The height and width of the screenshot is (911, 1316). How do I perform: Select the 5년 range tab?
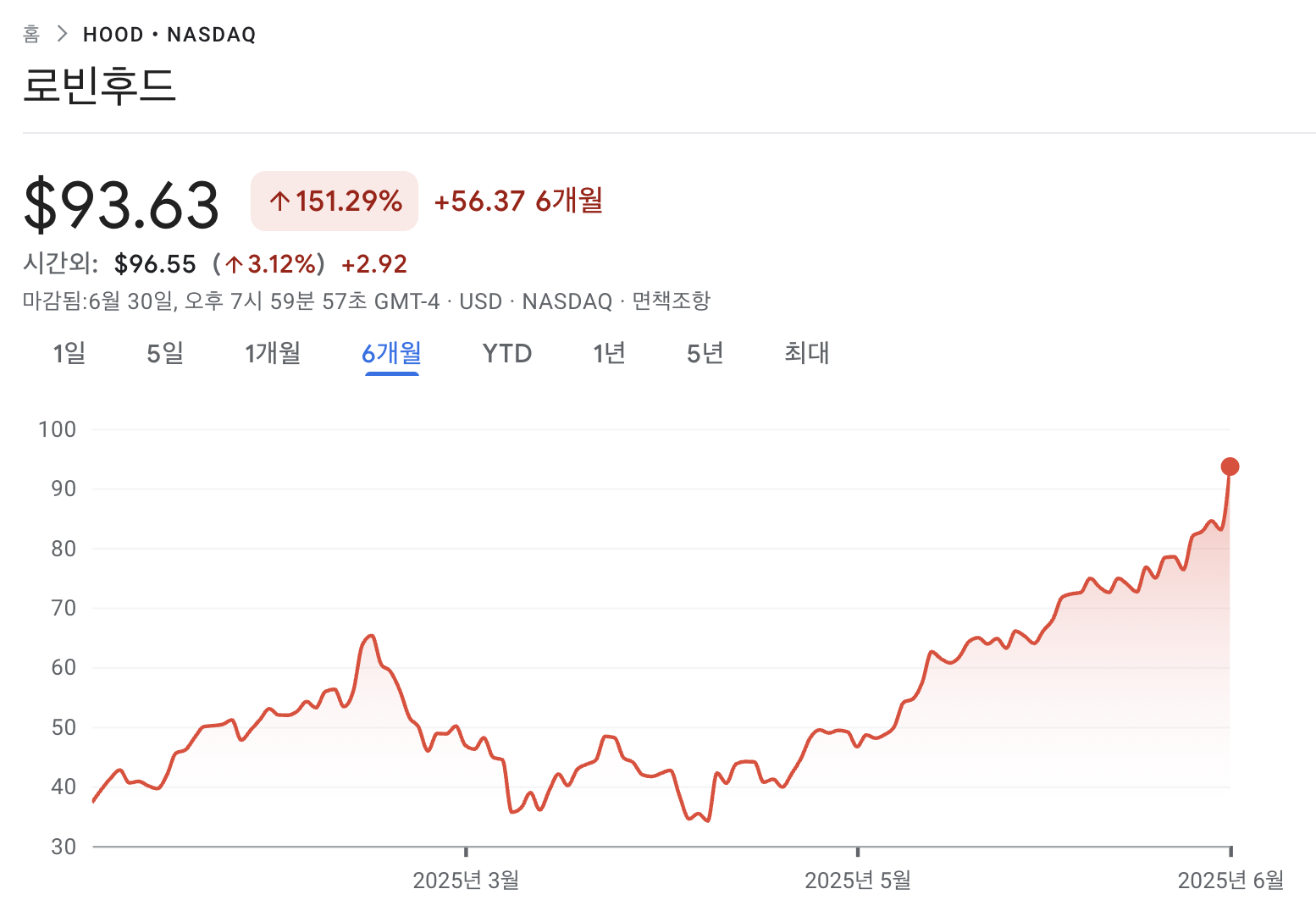point(705,353)
